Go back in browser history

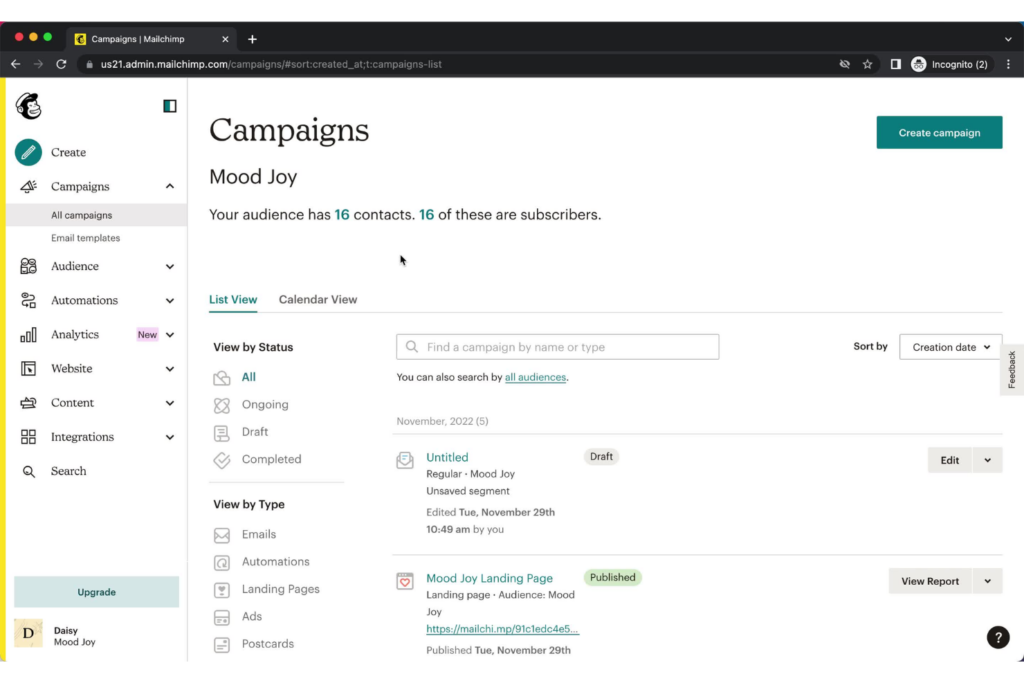(x=16, y=64)
